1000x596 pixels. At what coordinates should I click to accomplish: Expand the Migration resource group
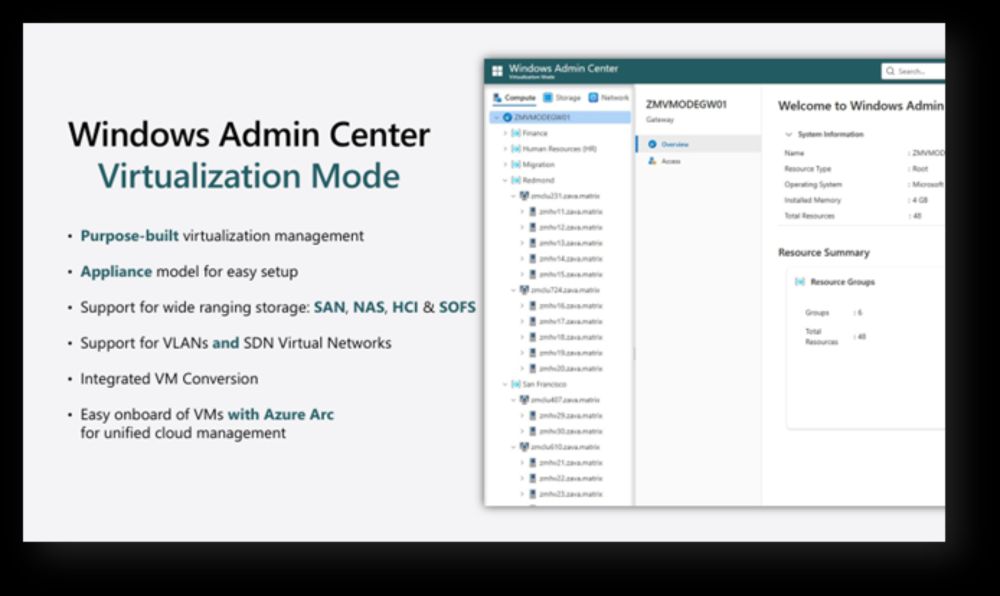(x=505, y=164)
